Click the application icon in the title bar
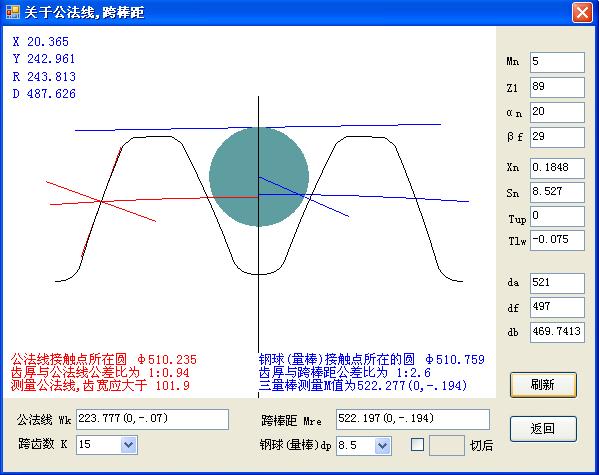 click(13, 12)
